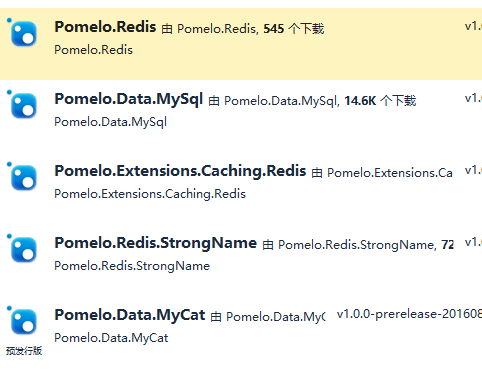Click the Pomelo.Extensions.Caching.Redis package icon
Image resolution: width=482 pixels, height=375 pixels.
tap(24, 178)
